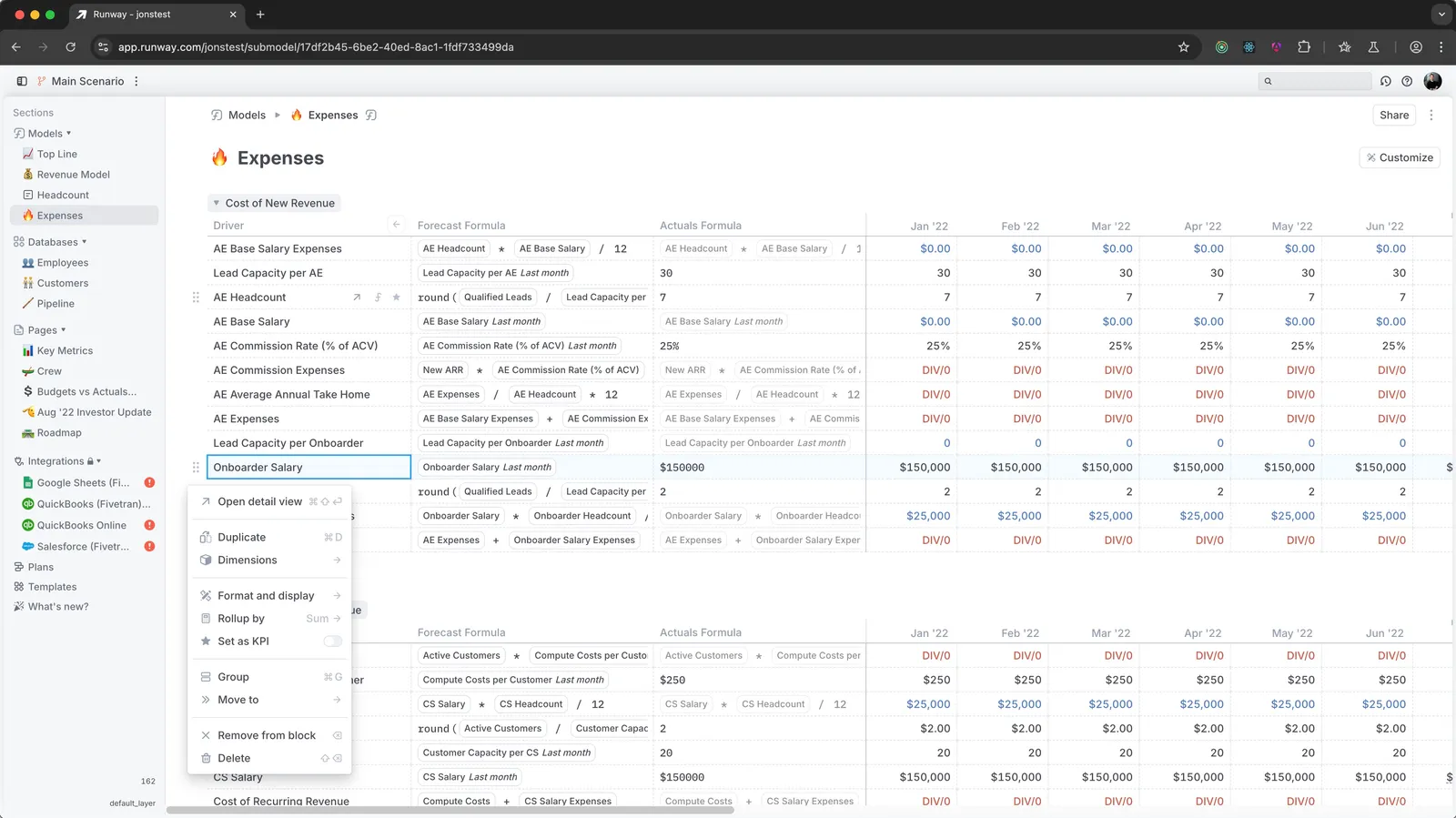1456x818 pixels.
Task: Click the Share button
Action: [1394, 116]
